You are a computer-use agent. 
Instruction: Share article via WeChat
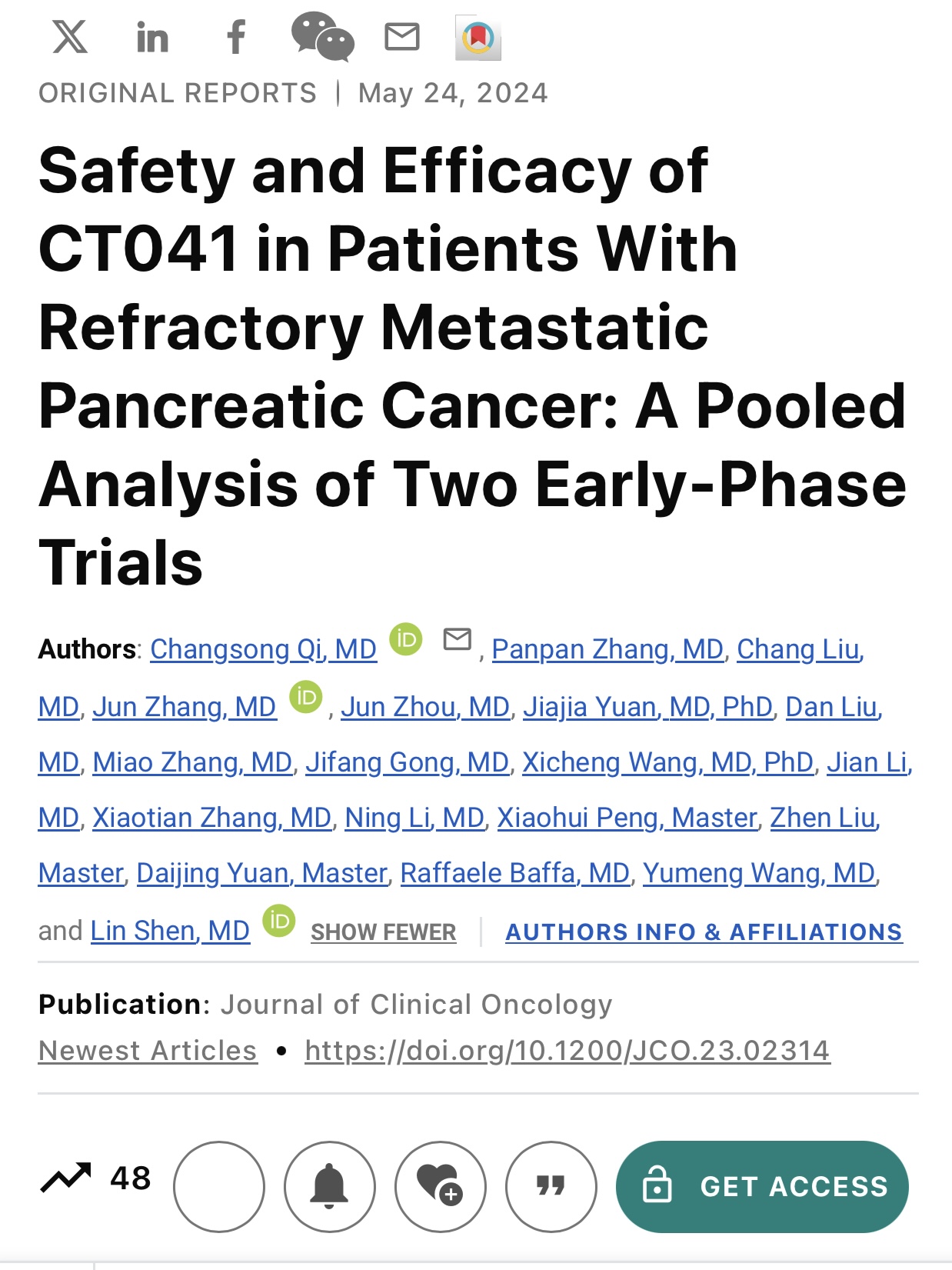[x=323, y=36]
